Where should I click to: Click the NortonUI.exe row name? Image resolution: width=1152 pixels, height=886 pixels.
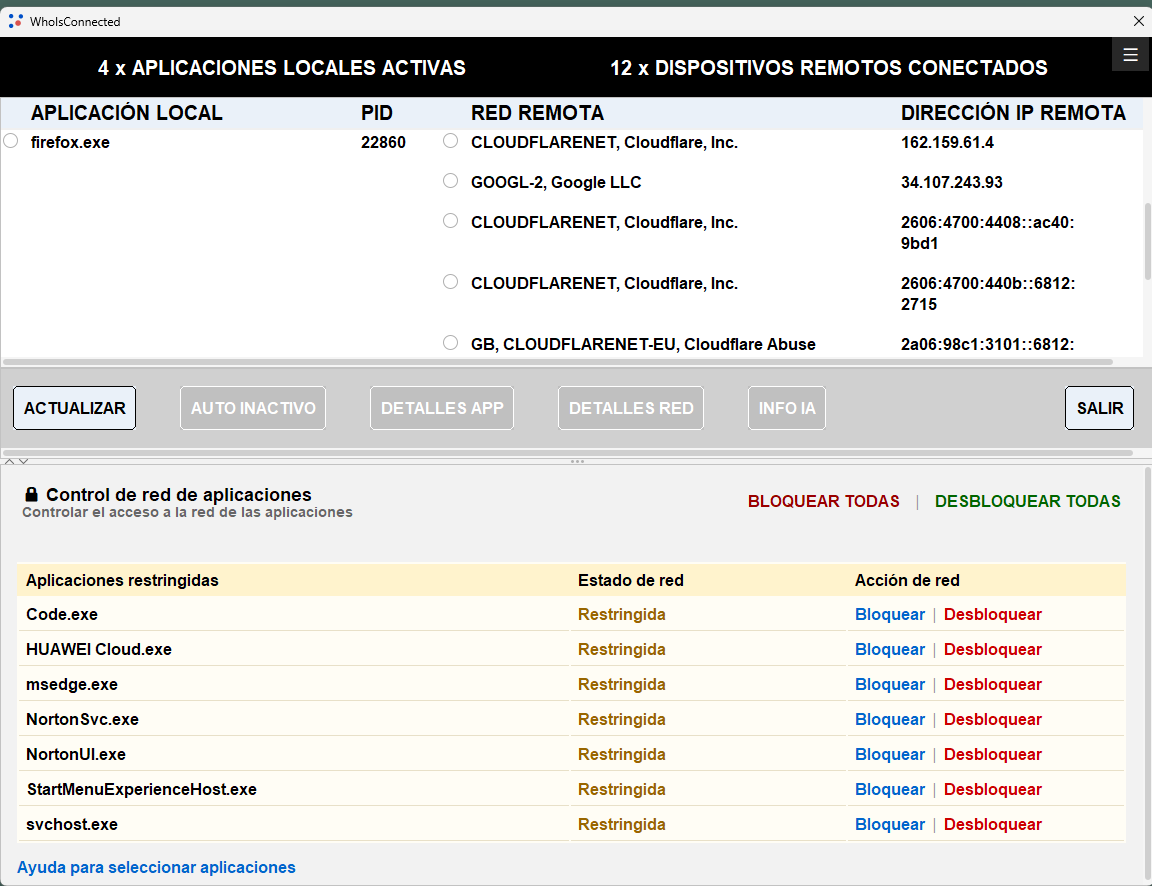tap(76, 754)
